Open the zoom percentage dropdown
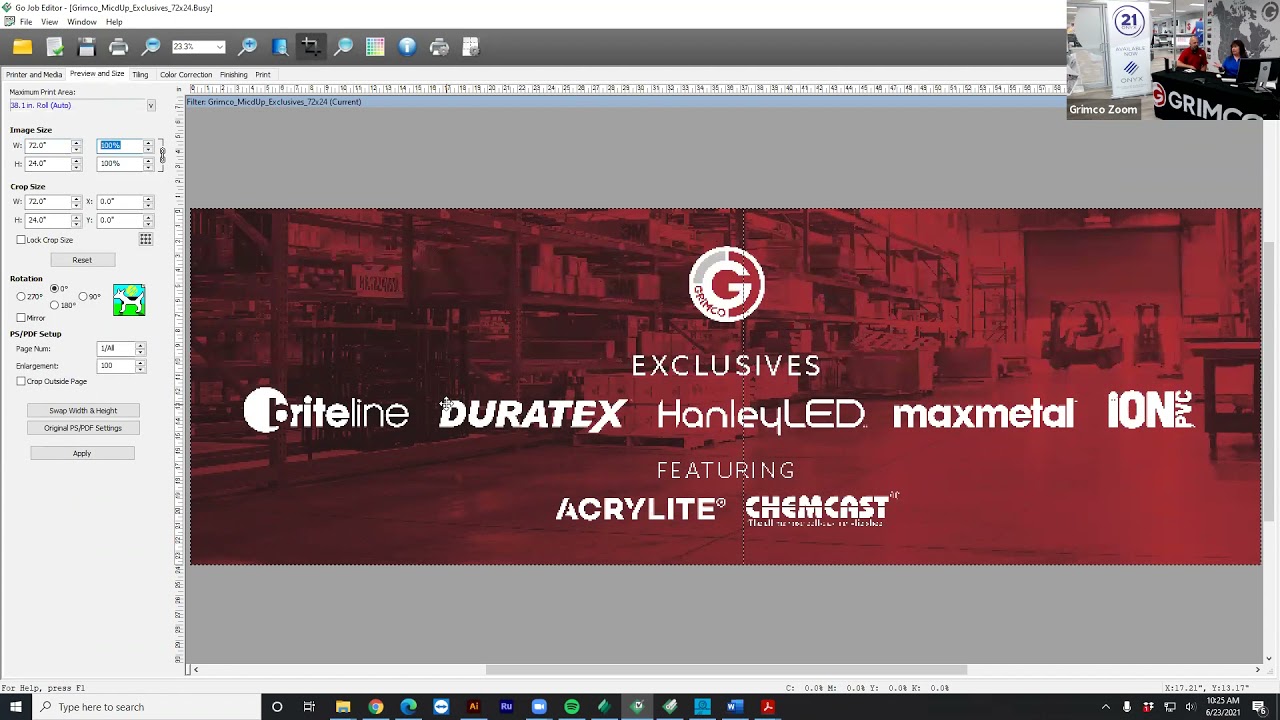Image resolution: width=1280 pixels, height=720 pixels. pyautogui.click(x=220, y=47)
